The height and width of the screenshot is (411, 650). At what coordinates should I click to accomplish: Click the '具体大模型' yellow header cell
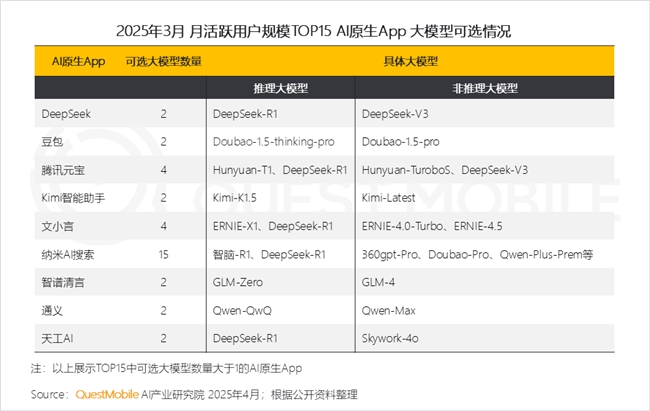point(410,61)
